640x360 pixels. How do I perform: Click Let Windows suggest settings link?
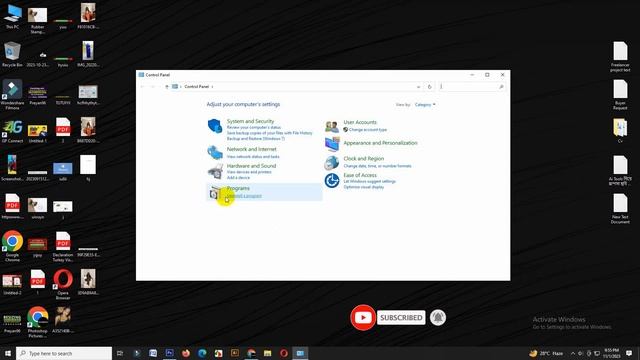coord(370,181)
